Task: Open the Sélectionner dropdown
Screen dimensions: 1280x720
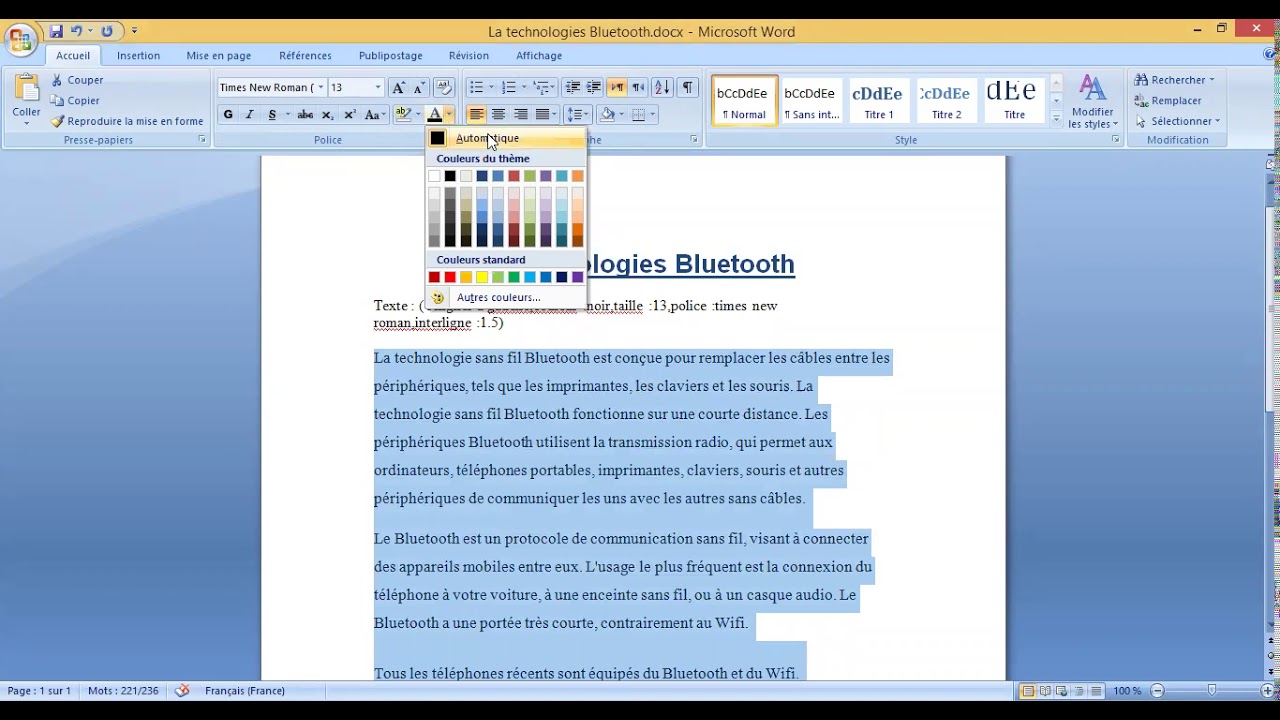Action: 1177,122
